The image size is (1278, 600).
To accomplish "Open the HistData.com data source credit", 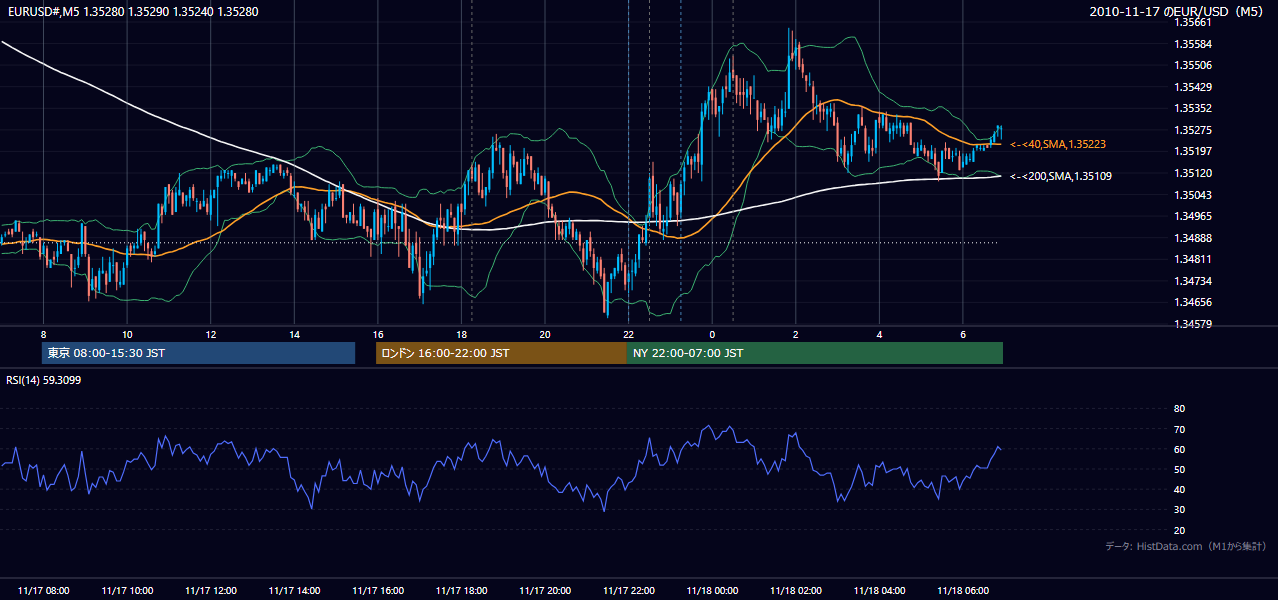I will point(1185,546).
